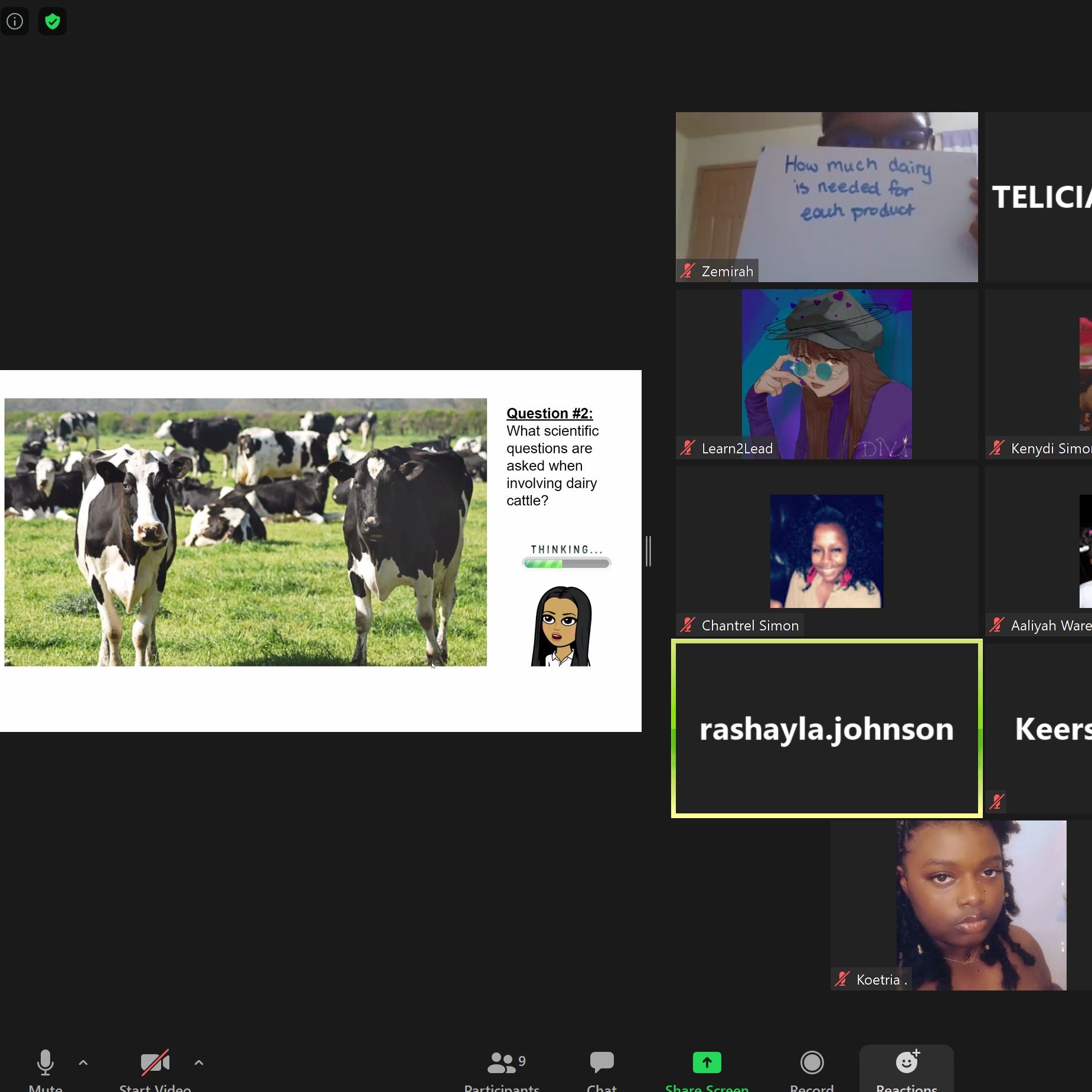
Task: Click the Chantrel Simon name label
Action: (x=750, y=626)
